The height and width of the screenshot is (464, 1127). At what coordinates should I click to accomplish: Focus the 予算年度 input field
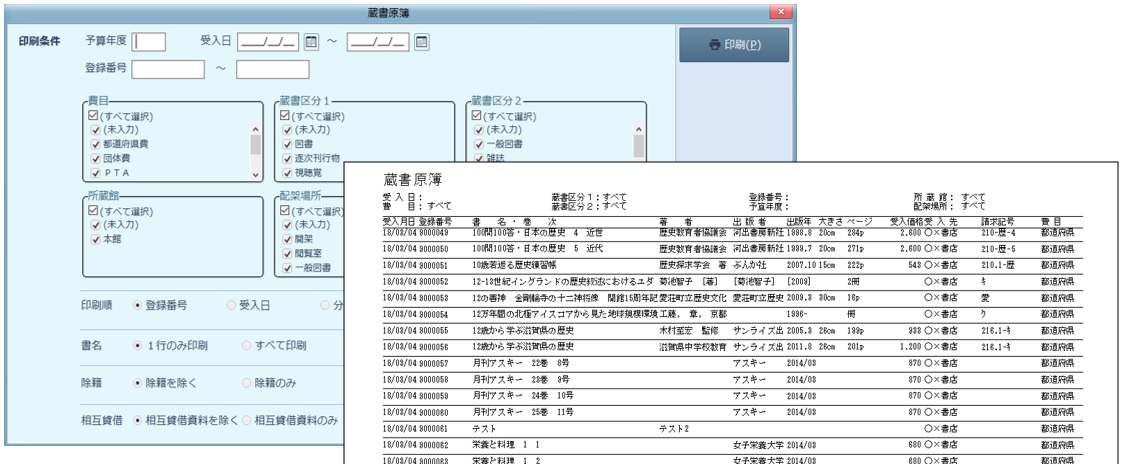tap(149, 42)
